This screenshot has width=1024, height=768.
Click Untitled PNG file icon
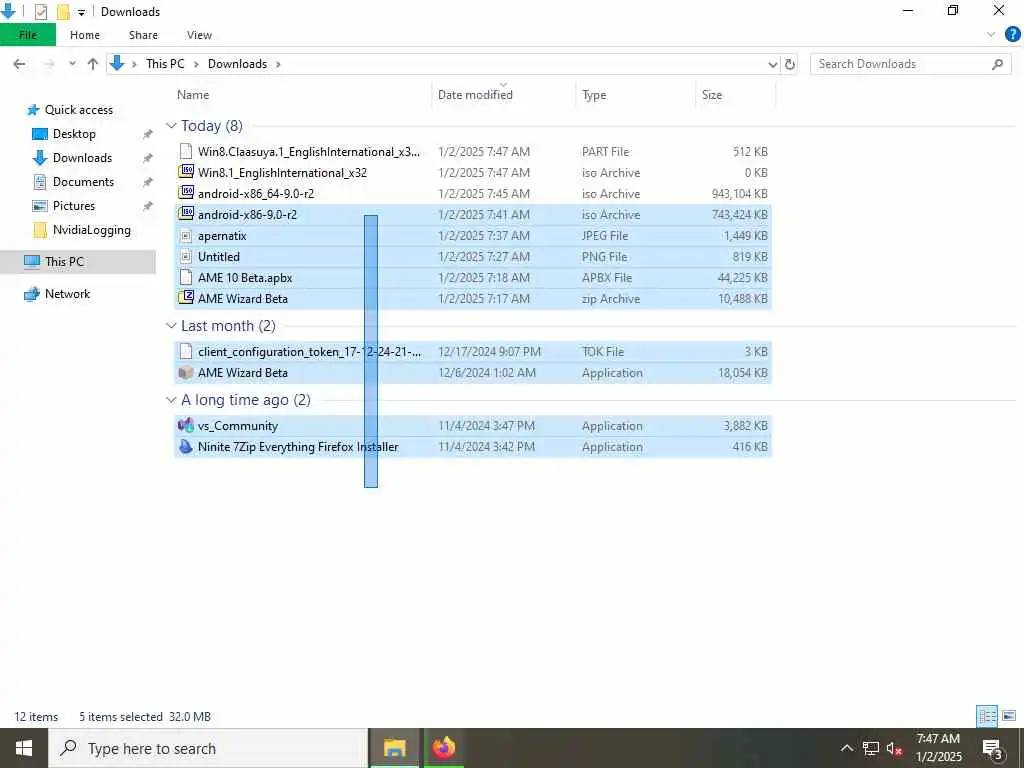coord(186,257)
